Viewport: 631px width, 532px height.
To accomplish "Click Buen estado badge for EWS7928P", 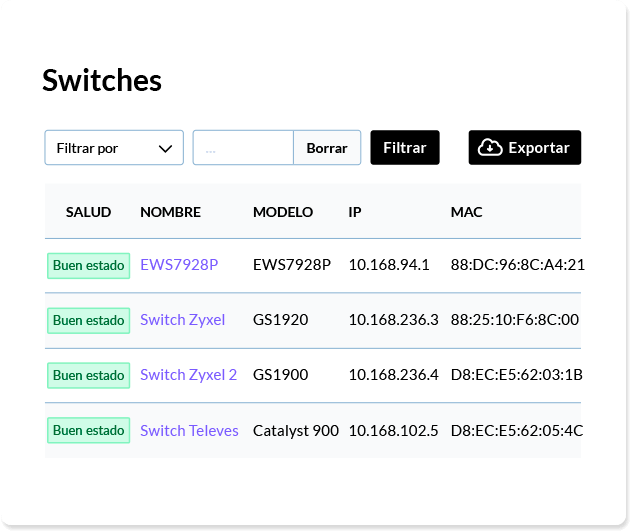I will tap(89, 266).
